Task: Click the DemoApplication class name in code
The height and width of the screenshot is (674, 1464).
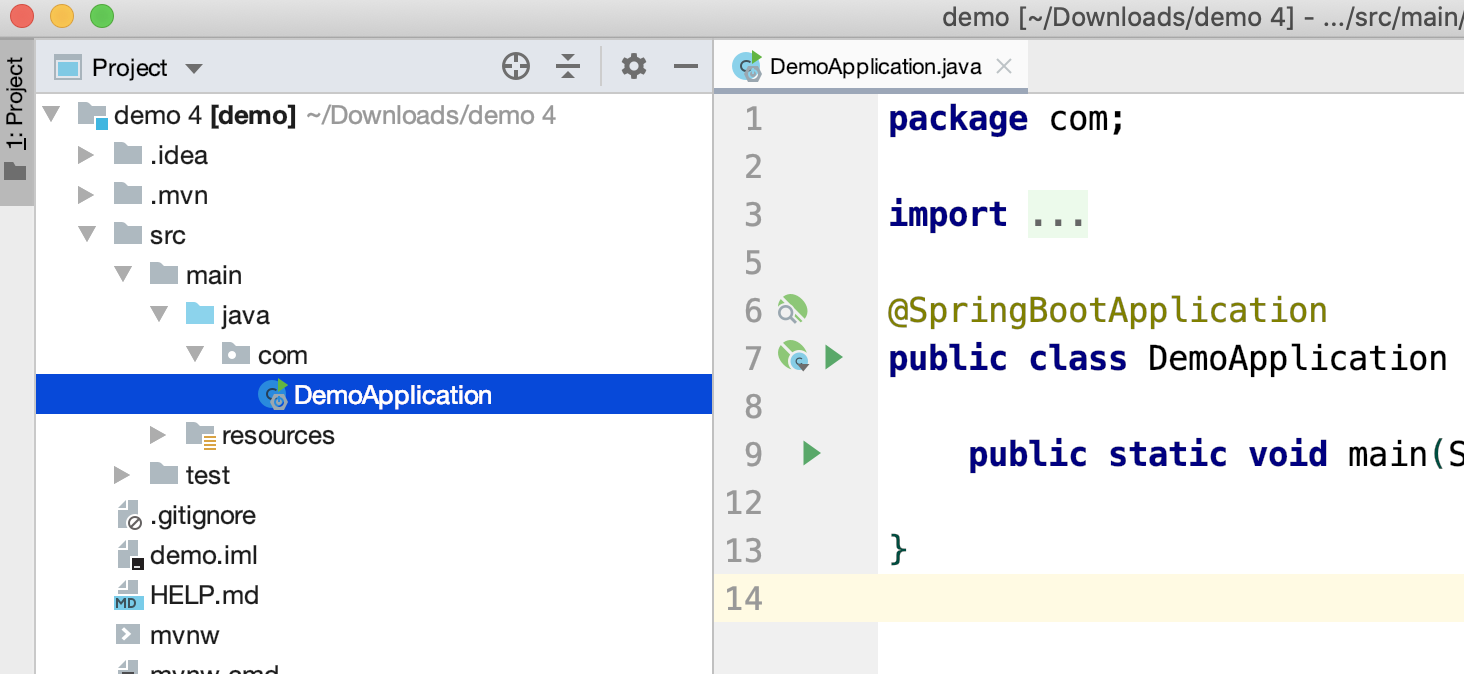Action: pos(1297,358)
